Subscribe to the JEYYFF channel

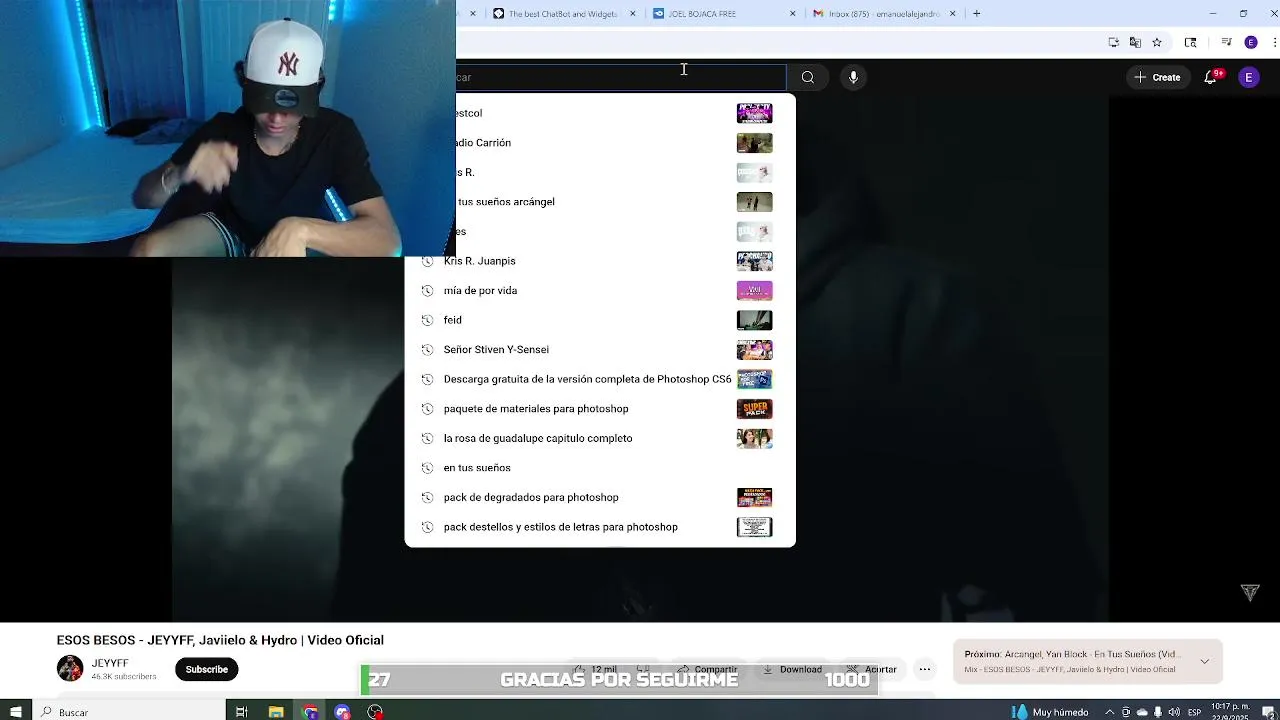(207, 669)
